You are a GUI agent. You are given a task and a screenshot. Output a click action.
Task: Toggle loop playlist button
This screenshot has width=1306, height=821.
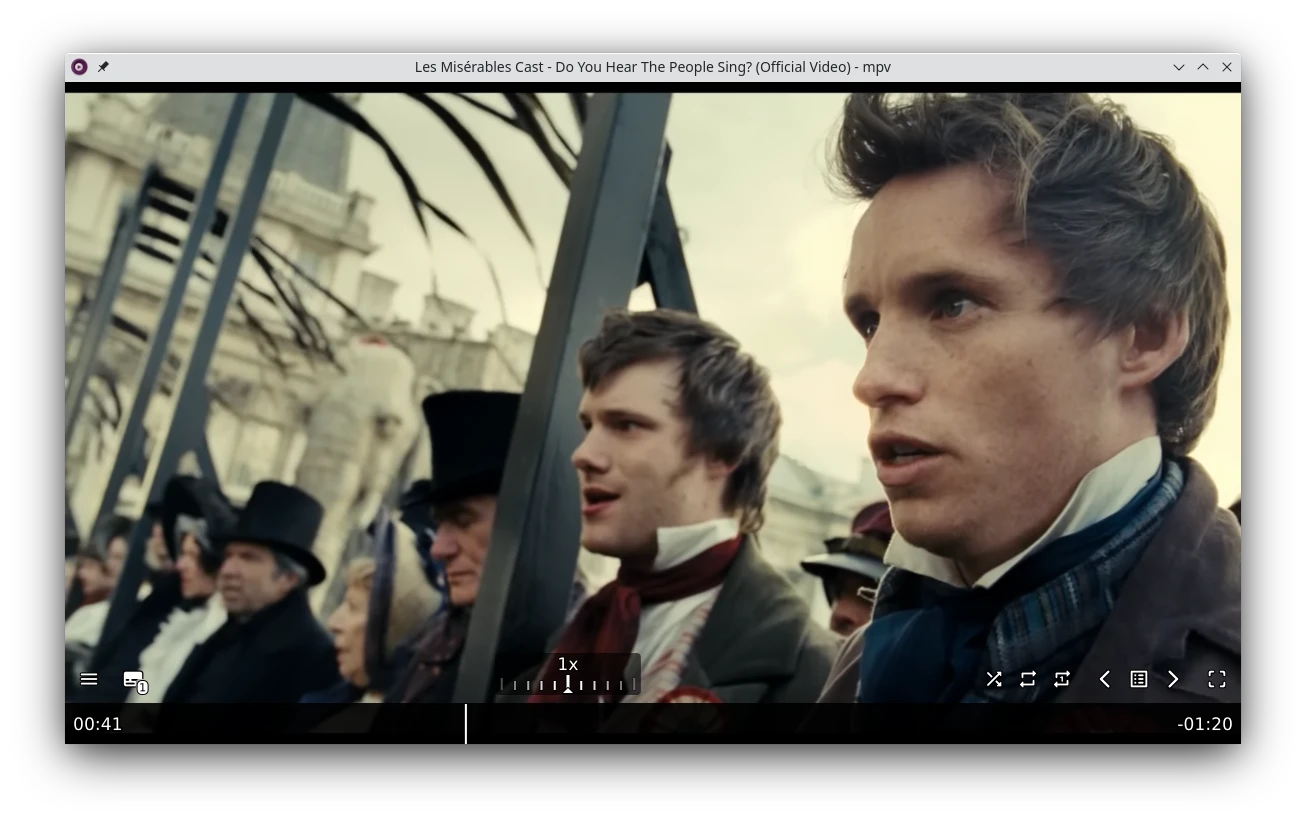[x=1028, y=679]
